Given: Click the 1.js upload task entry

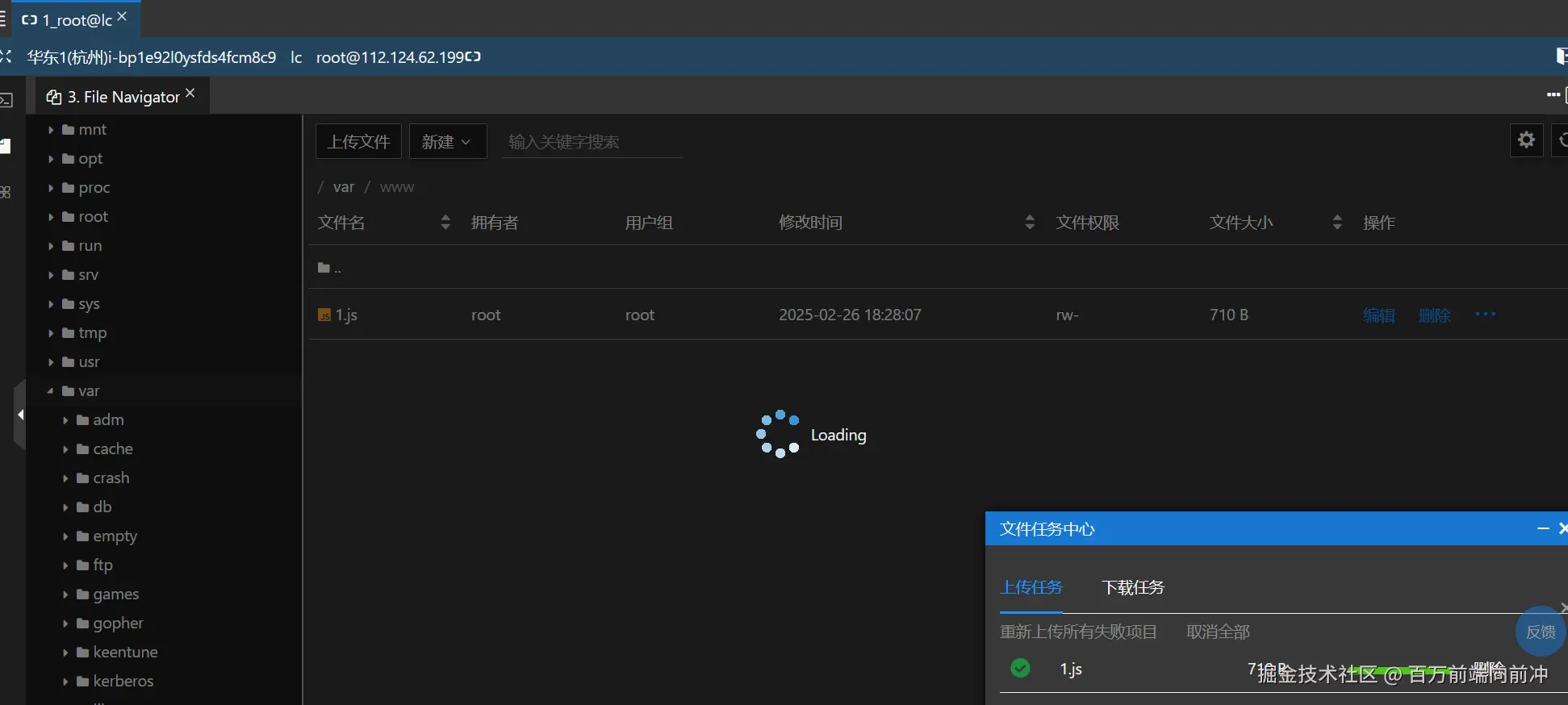Looking at the screenshot, I should [1071, 669].
